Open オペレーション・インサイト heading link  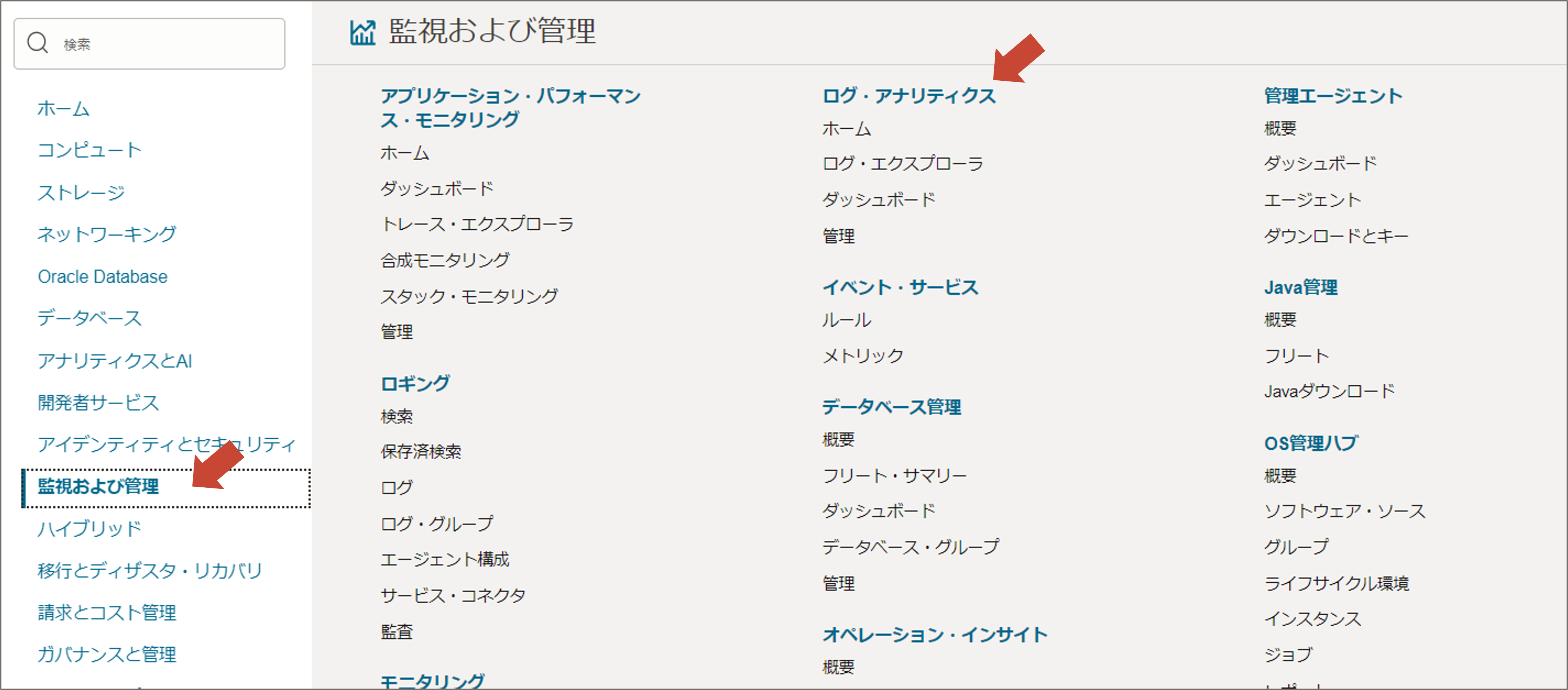coord(935,635)
